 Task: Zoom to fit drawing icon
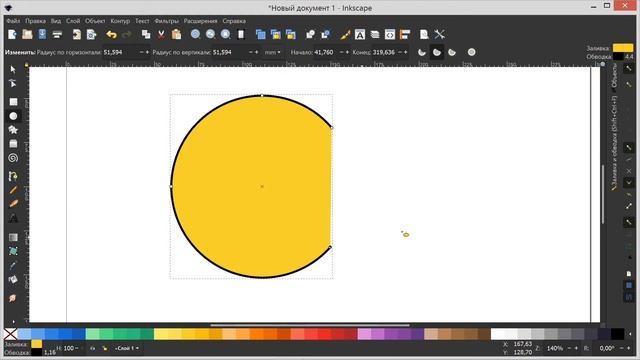coord(211,35)
